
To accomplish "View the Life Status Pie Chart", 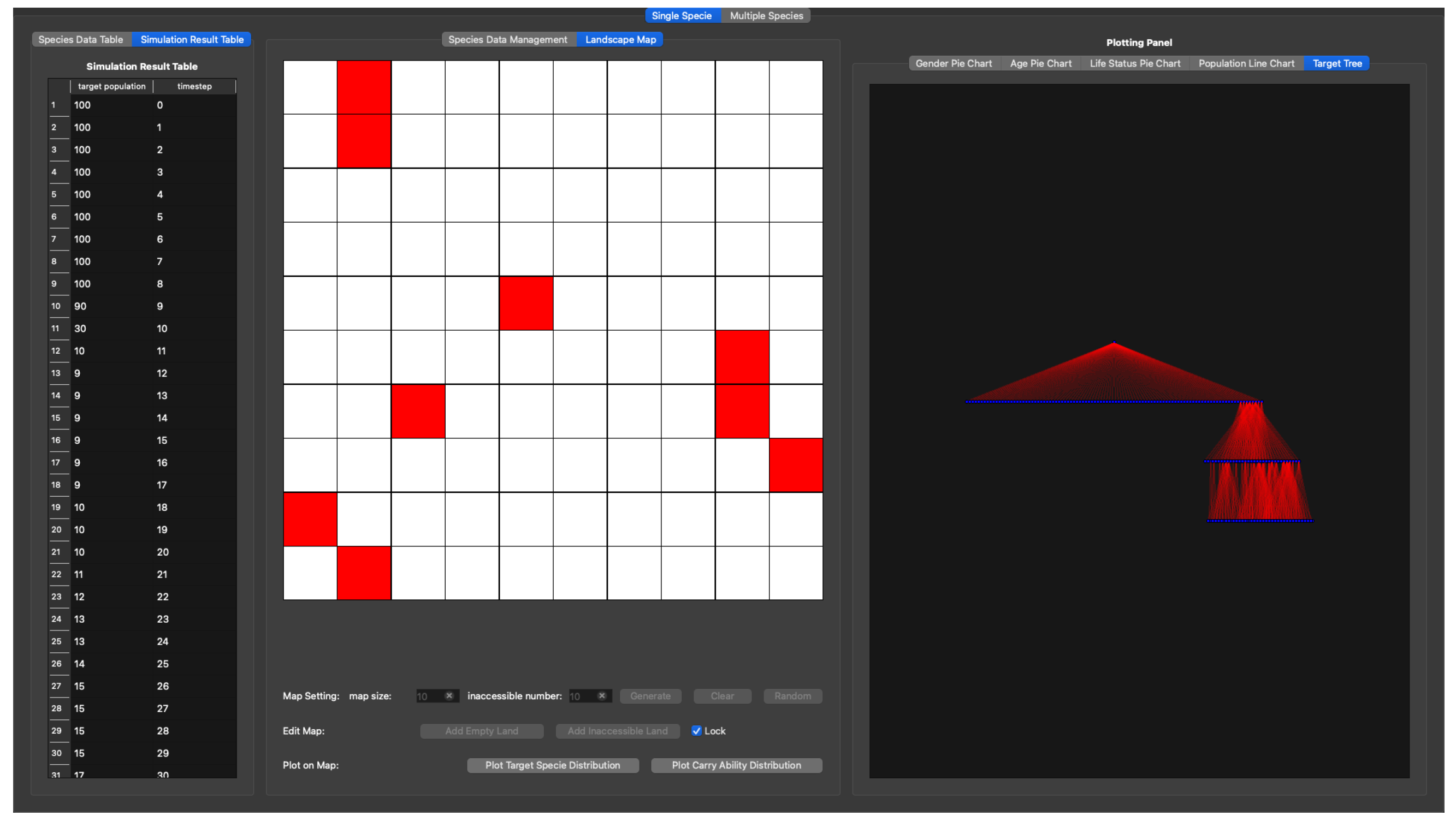I will [1134, 63].
